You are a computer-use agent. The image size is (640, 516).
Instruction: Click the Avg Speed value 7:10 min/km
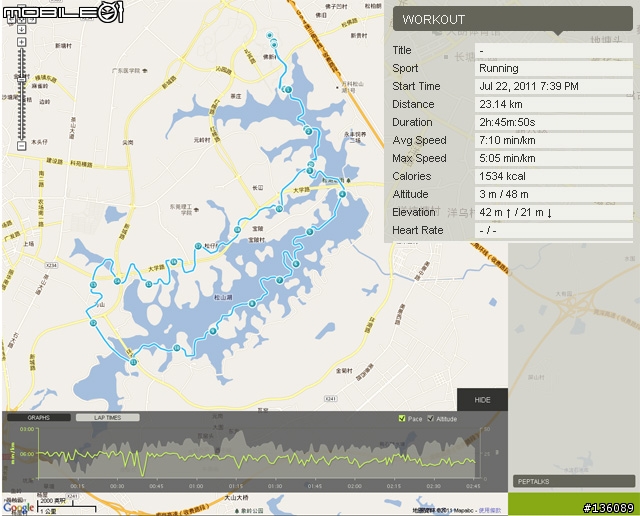[x=553, y=140]
